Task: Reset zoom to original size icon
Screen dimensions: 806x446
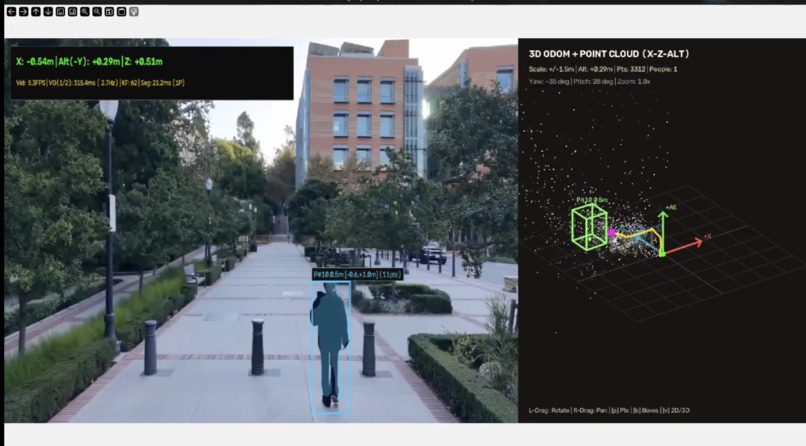Action: (60, 11)
